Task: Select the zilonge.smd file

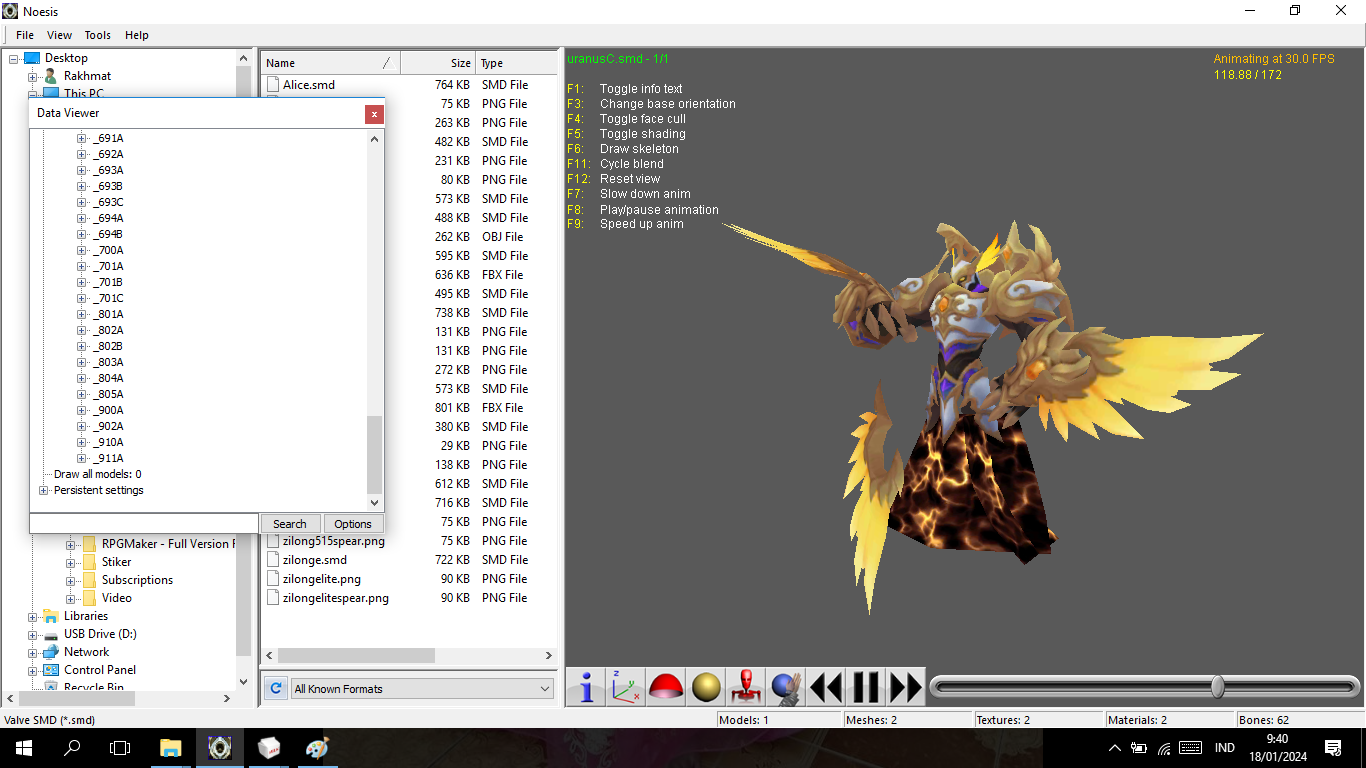Action: (315, 560)
